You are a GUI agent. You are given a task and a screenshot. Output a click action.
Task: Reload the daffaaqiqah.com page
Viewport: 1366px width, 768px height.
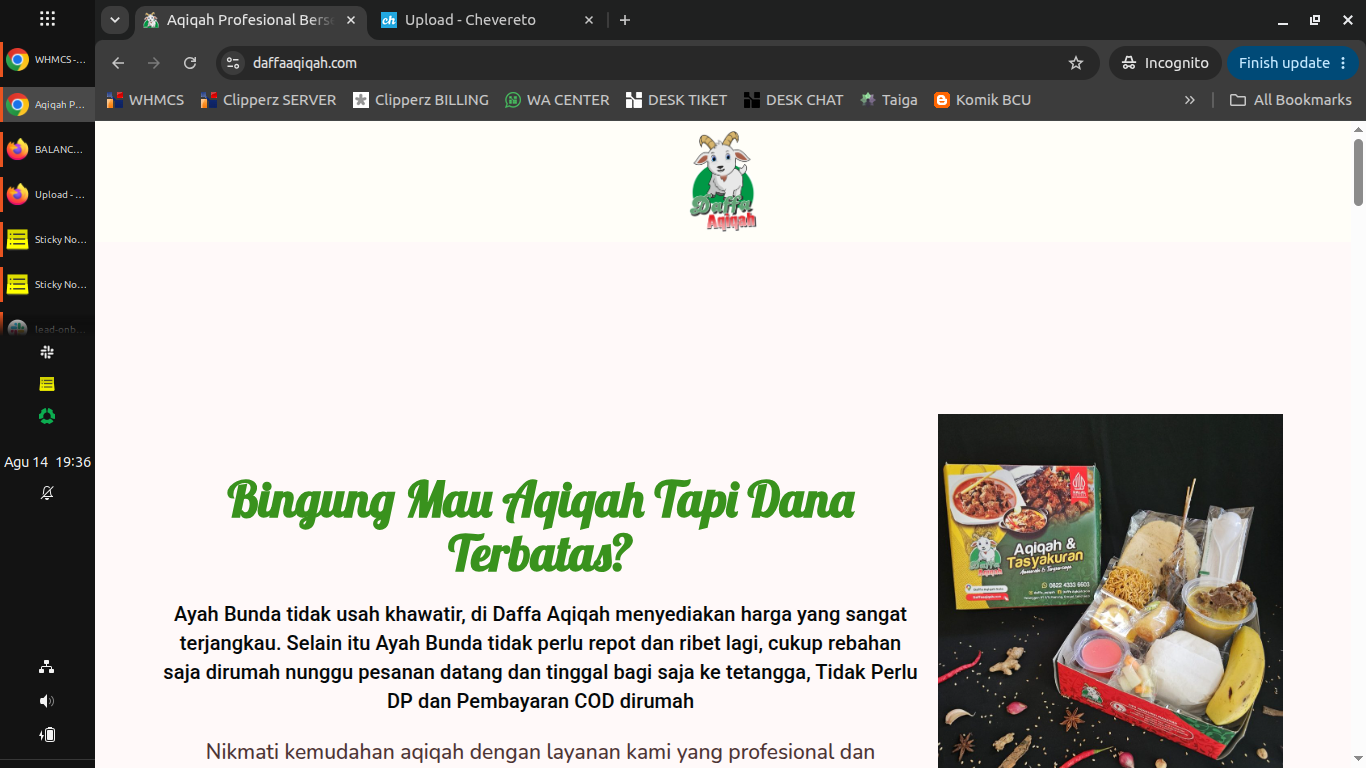(190, 63)
